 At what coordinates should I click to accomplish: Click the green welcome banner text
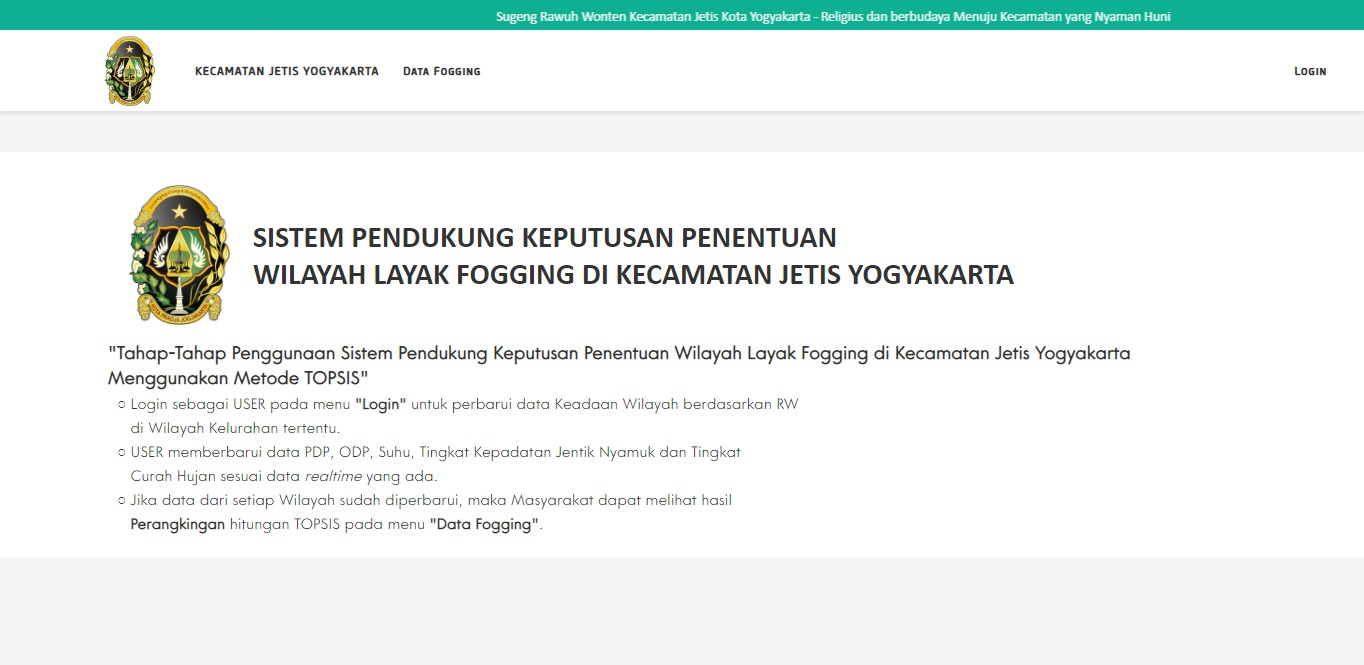833,16
